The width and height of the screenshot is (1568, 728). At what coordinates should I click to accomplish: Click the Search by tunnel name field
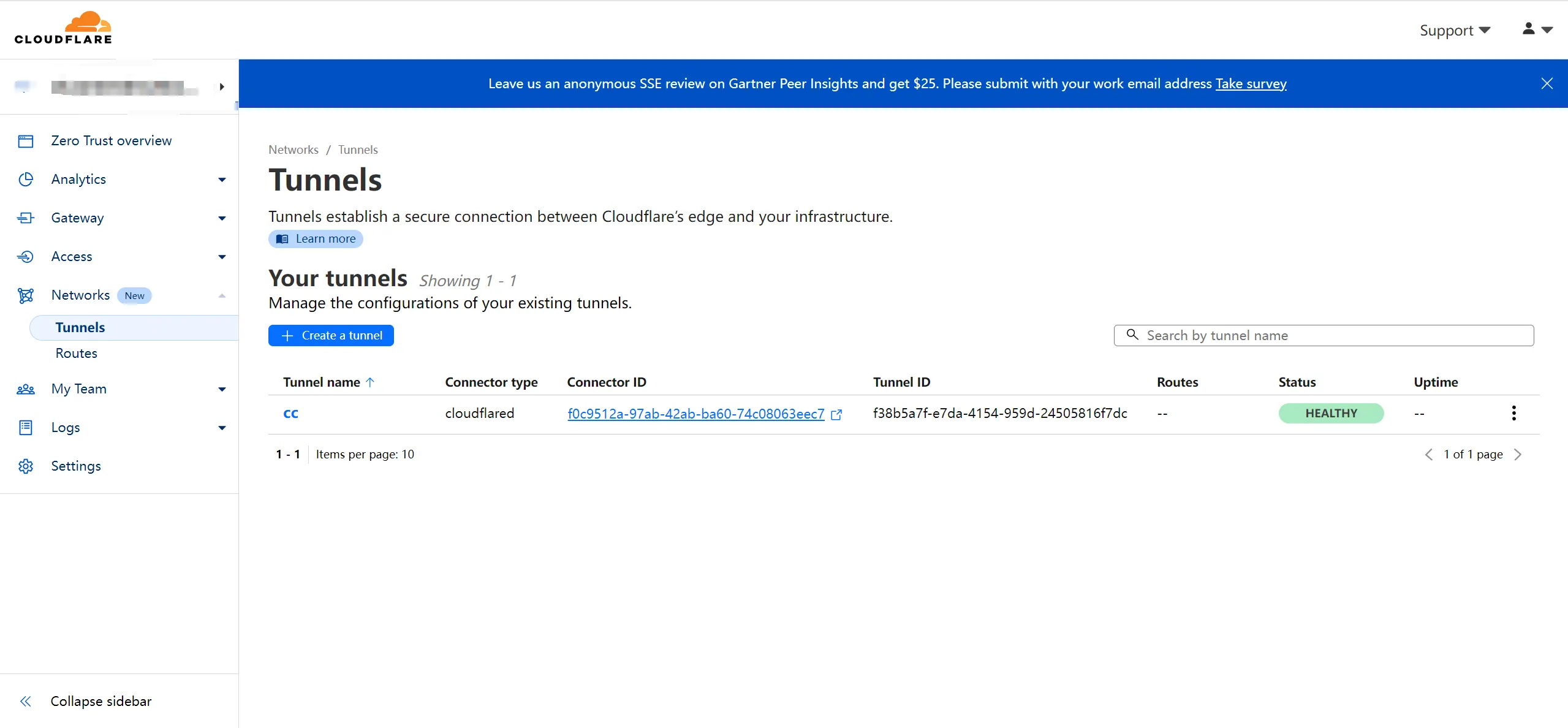(x=1324, y=335)
